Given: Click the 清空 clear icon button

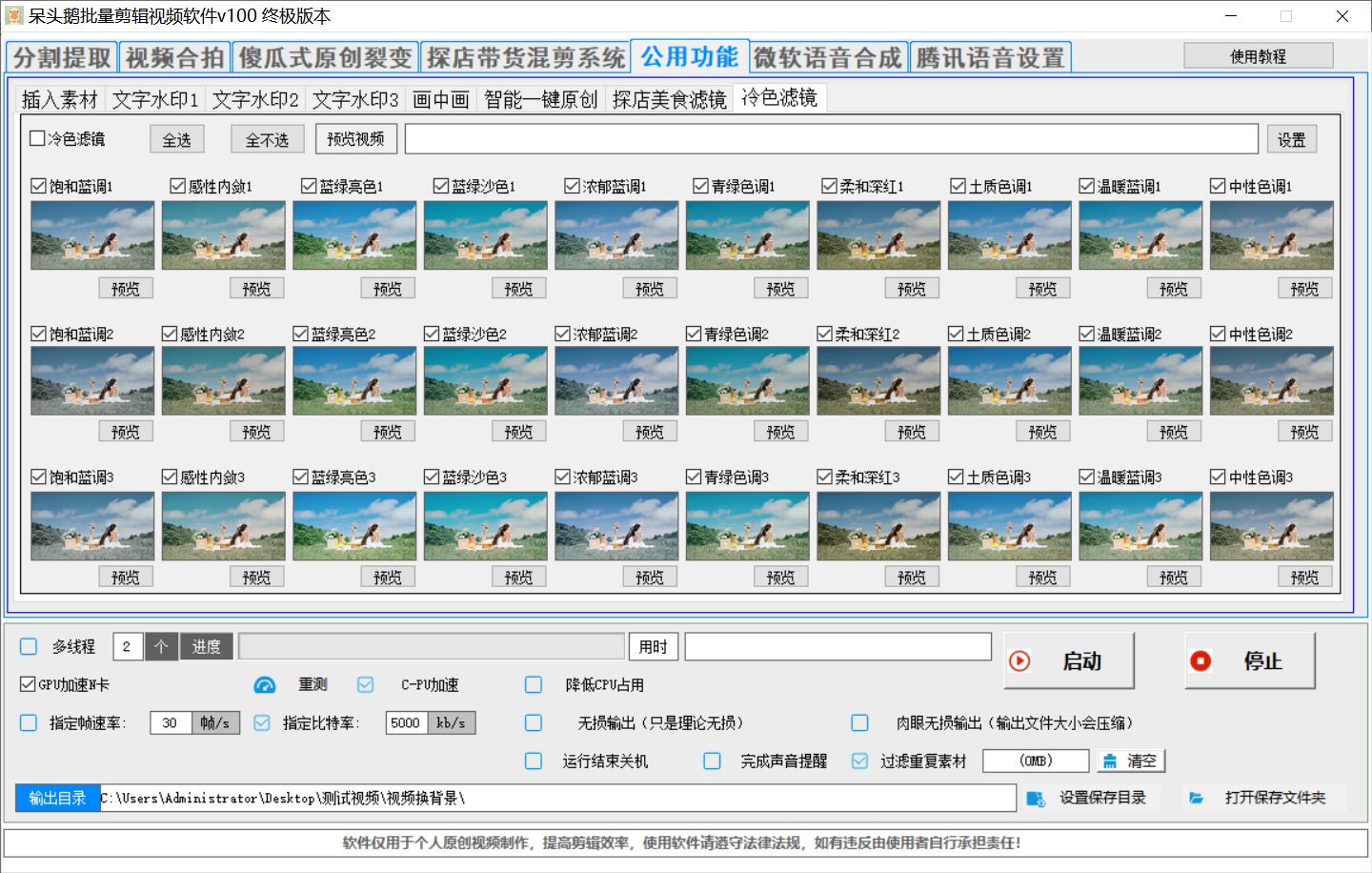Looking at the screenshot, I should pos(1131,761).
